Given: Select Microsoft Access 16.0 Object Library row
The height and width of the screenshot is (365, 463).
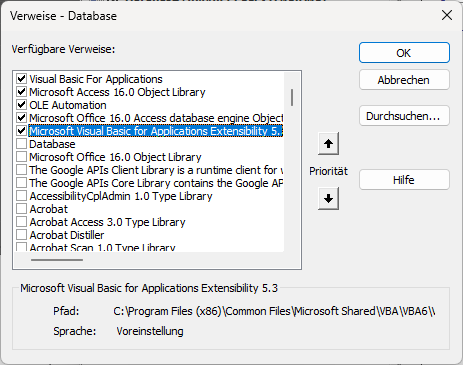Looking at the screenshot, I should [x=117, y=92].
